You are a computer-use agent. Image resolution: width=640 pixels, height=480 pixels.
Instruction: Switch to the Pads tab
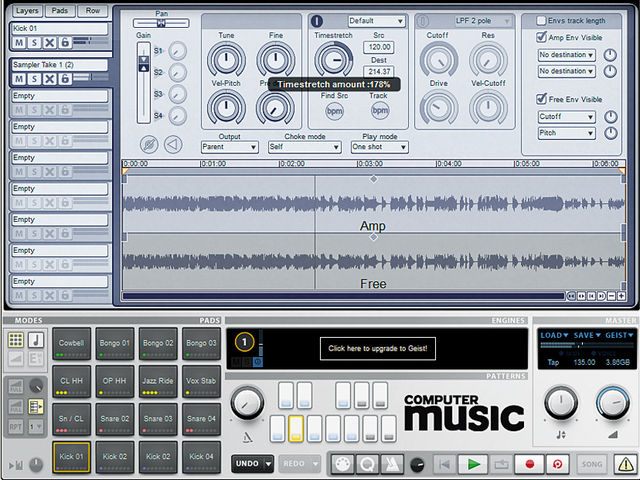tap(60, 11)
